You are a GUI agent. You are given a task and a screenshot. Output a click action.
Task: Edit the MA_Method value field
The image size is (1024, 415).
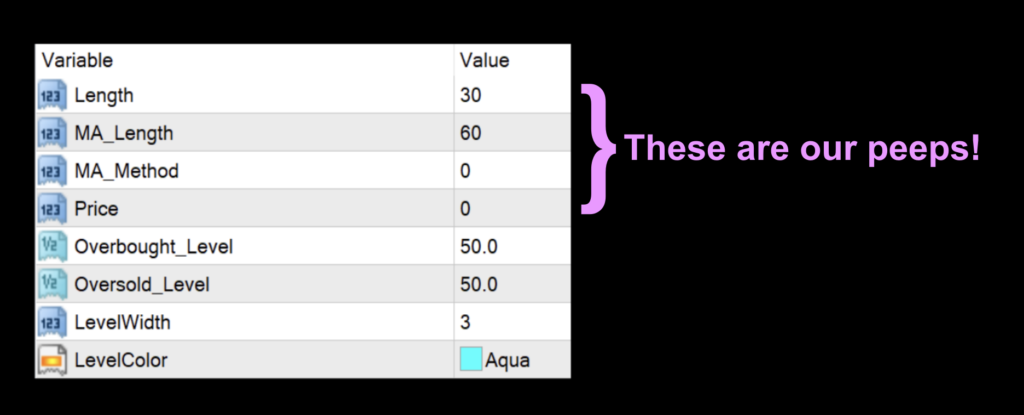point(466,171)
